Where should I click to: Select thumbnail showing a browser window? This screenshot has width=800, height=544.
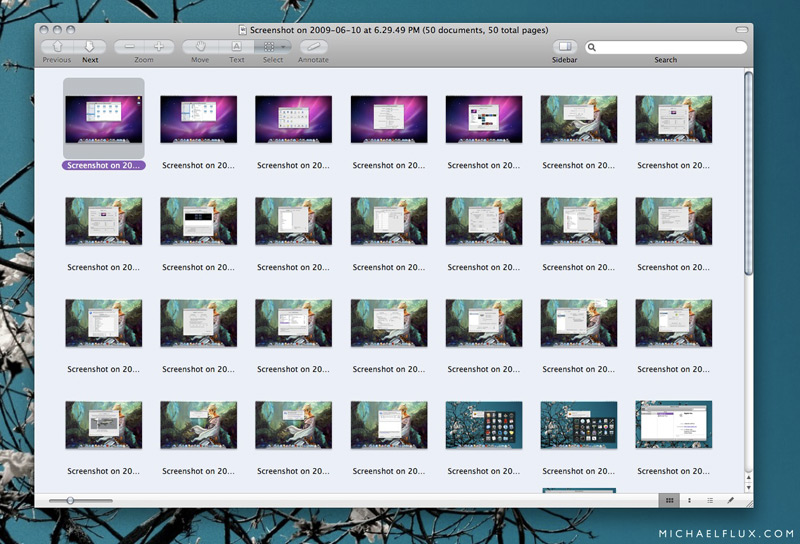(x=673, y=425)
